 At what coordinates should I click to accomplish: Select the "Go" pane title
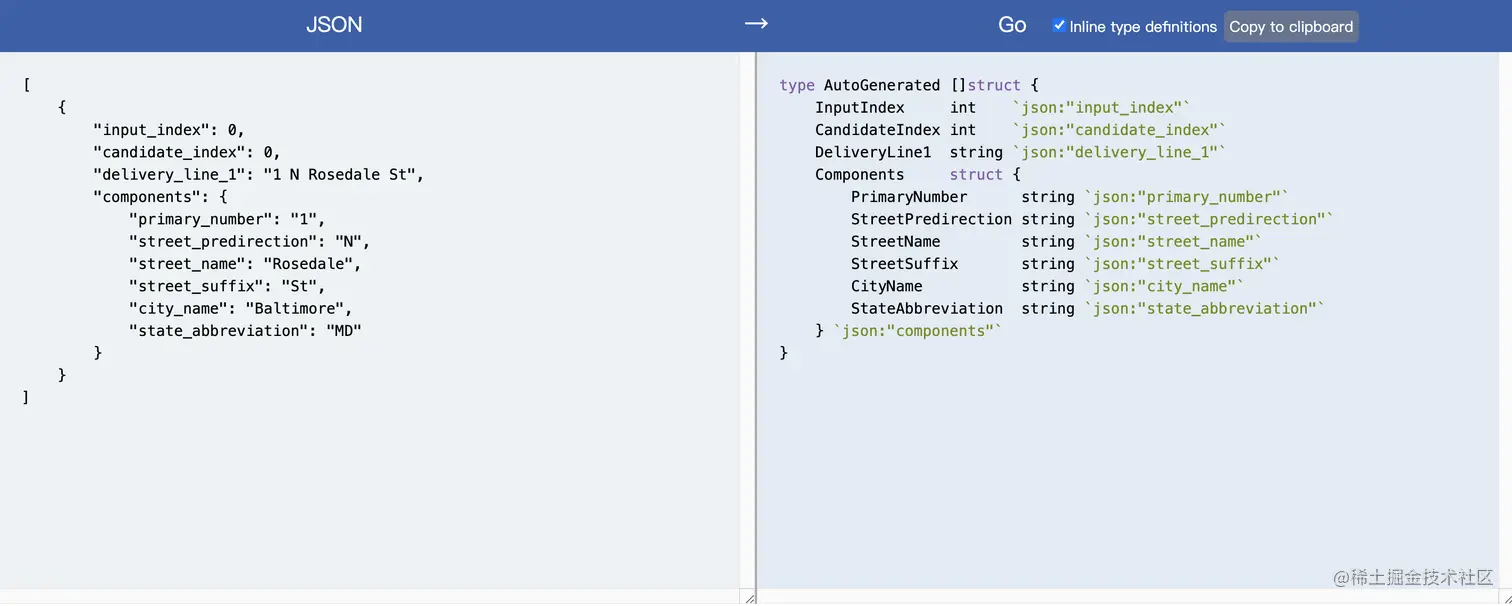1012,24
